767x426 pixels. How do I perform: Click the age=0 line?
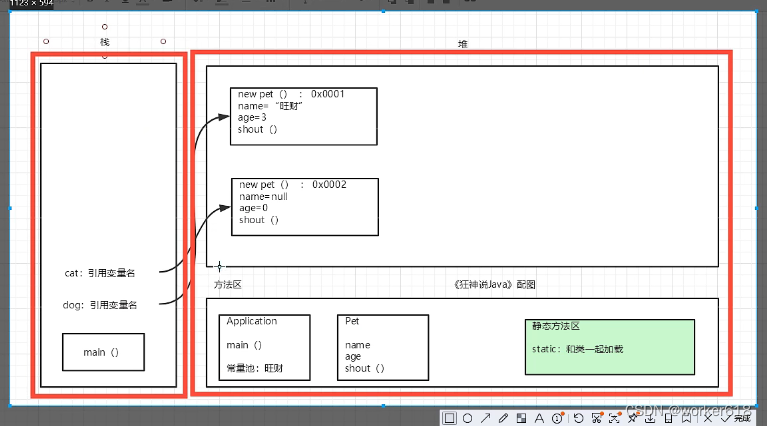point(253,208)
